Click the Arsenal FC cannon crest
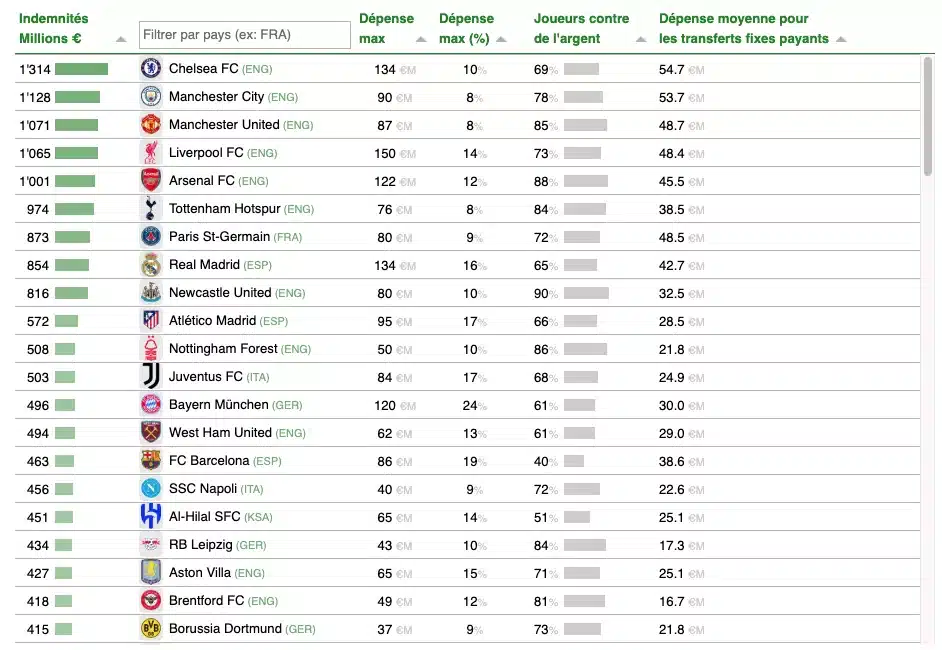Screen dimensions: 942x650 click(151, 181)
